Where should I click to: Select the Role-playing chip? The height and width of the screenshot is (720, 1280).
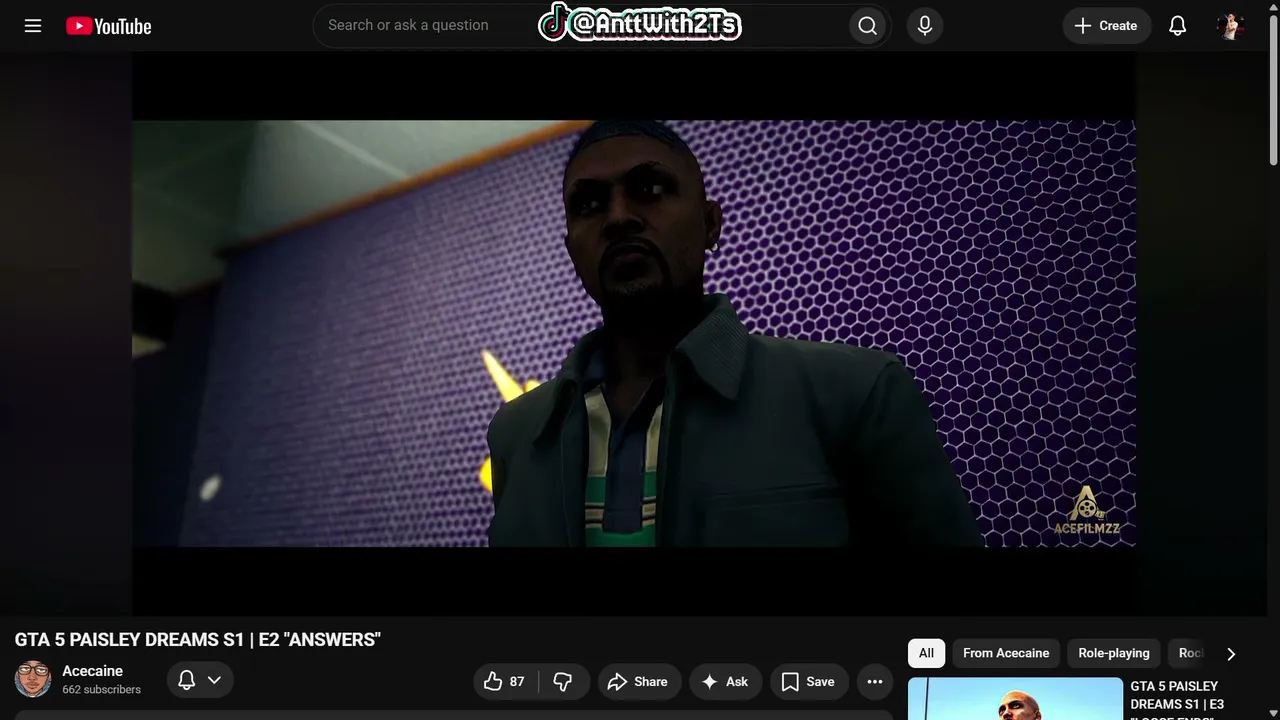1114,653
